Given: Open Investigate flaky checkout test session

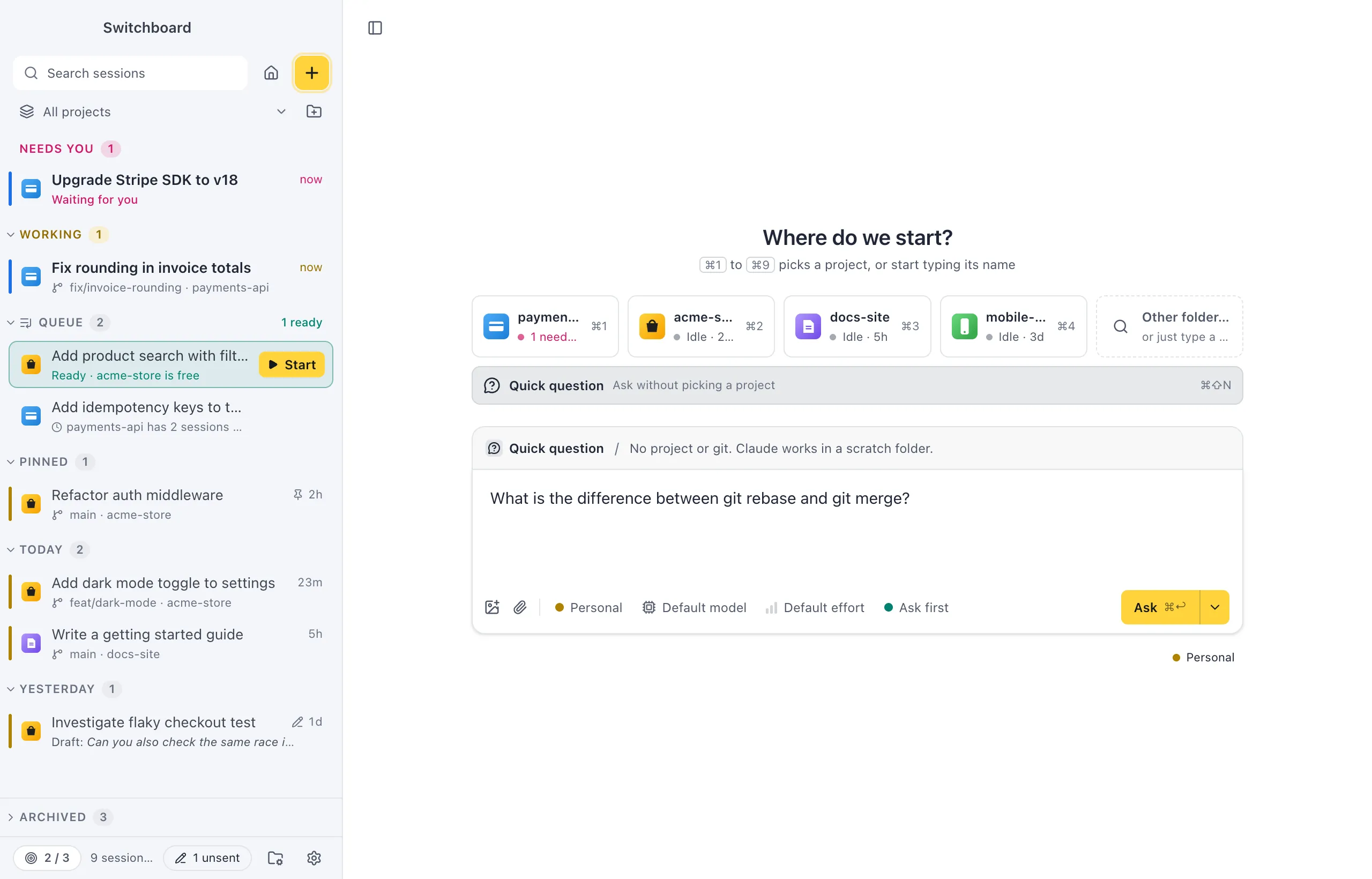Looking at the screenshot, I should point(171,731).
